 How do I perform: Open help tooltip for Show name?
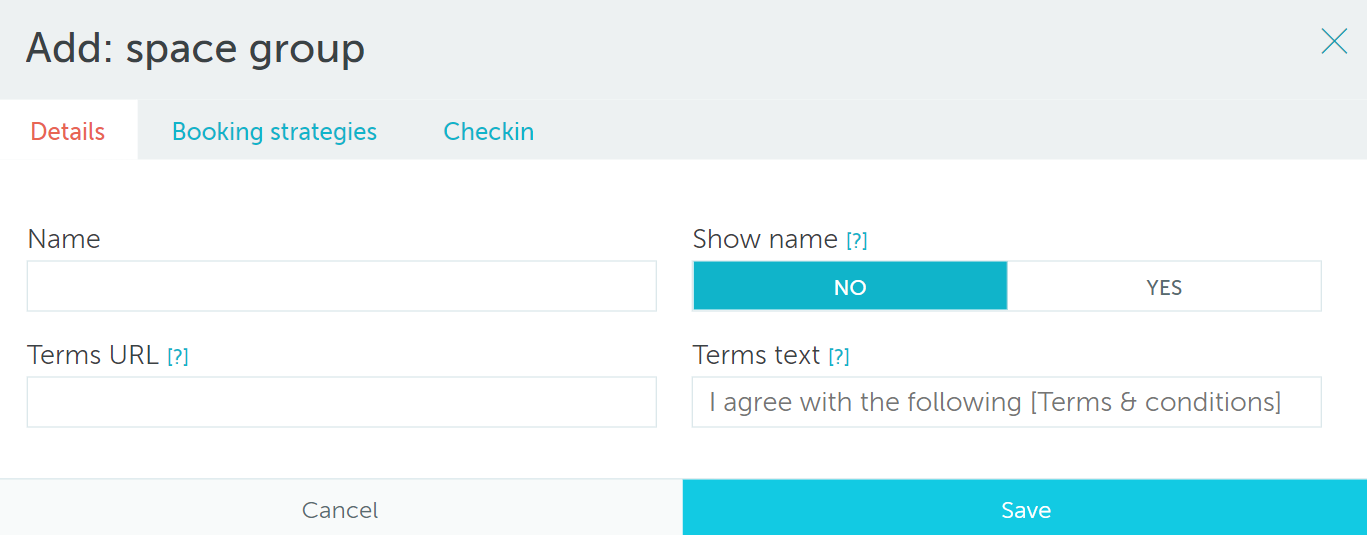pyautogui.click(x=856, y=241)
